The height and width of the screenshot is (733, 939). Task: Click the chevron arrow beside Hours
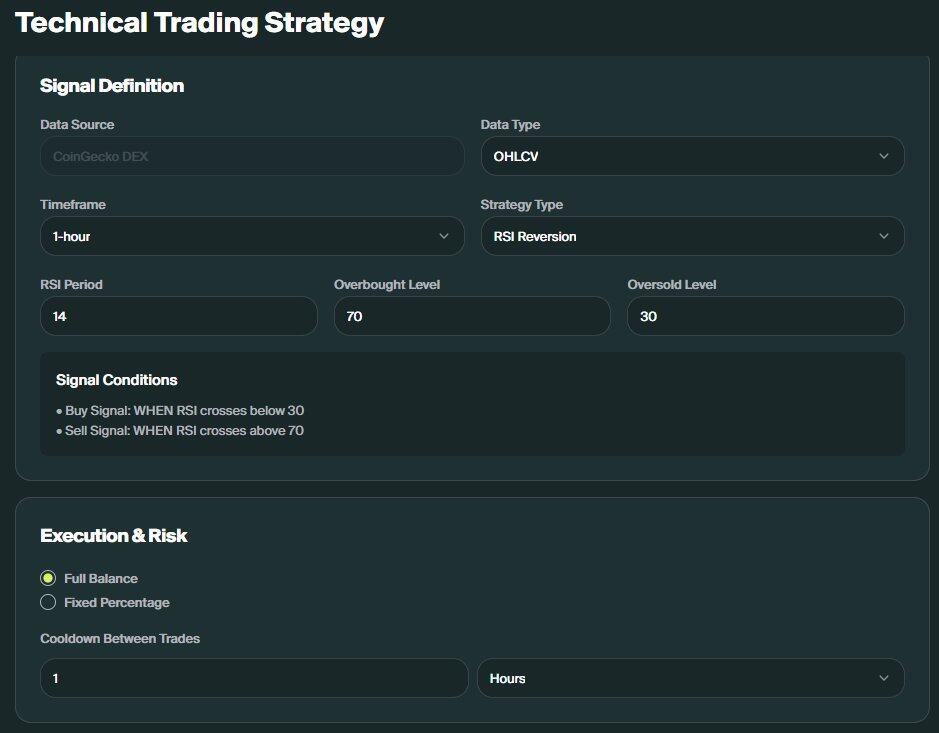883,678
